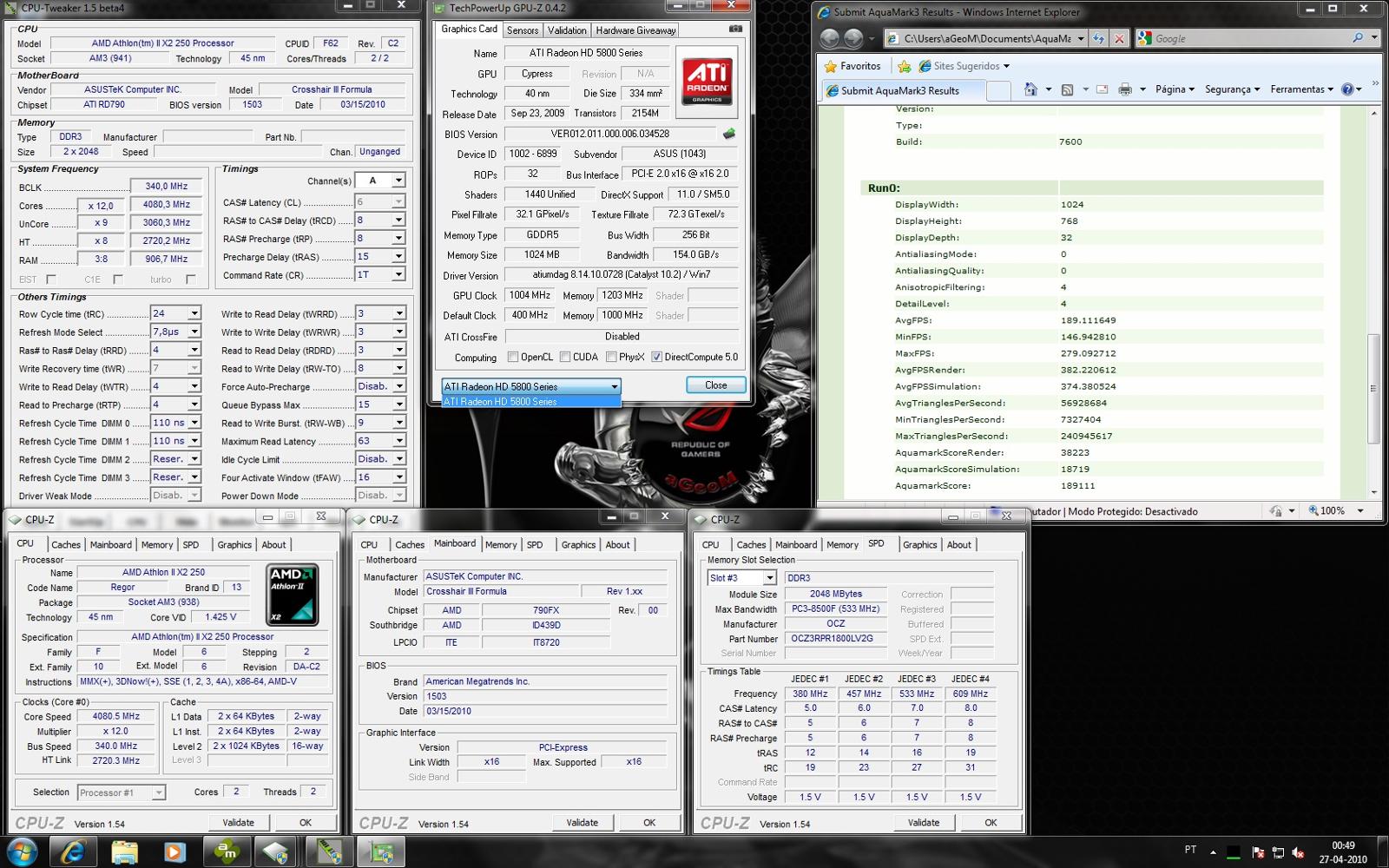
Task: Click the BIOS save chip icon in GPU-Z
Action: pos(728,134)
